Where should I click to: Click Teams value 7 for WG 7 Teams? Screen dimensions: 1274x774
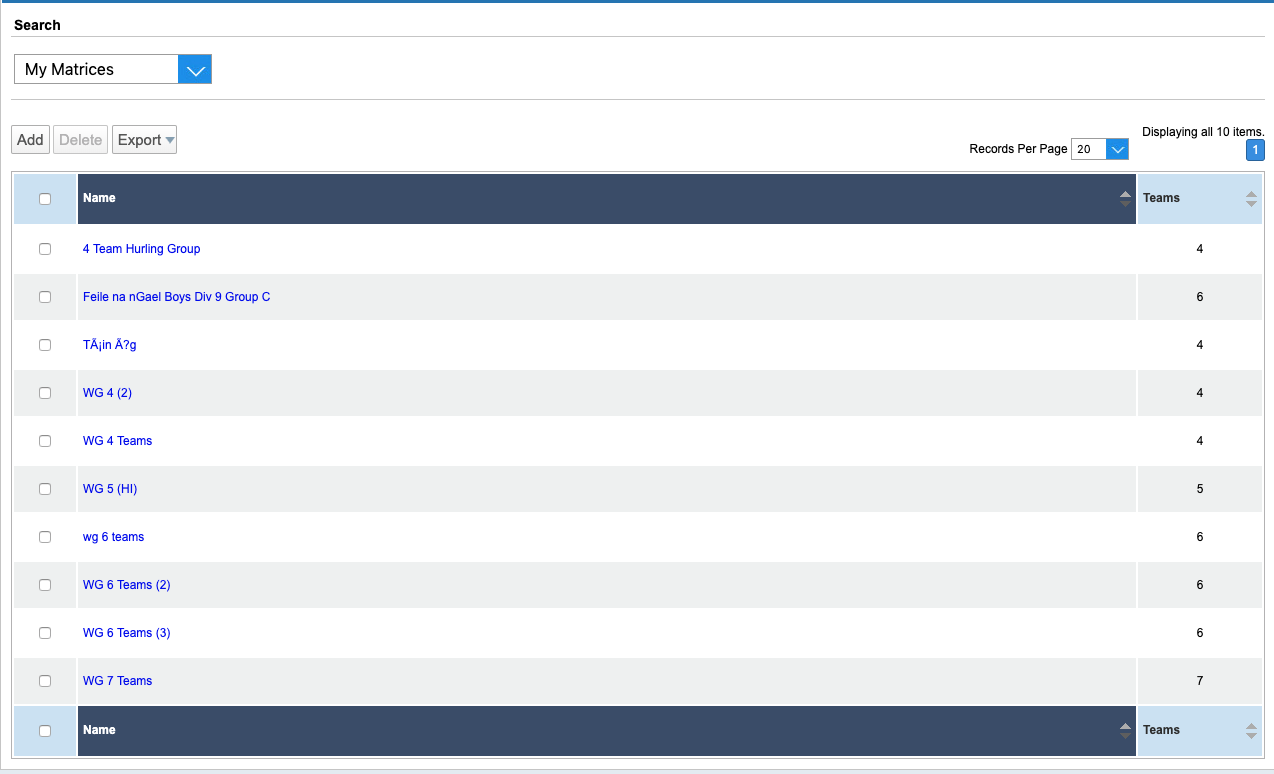point(1200,681)
